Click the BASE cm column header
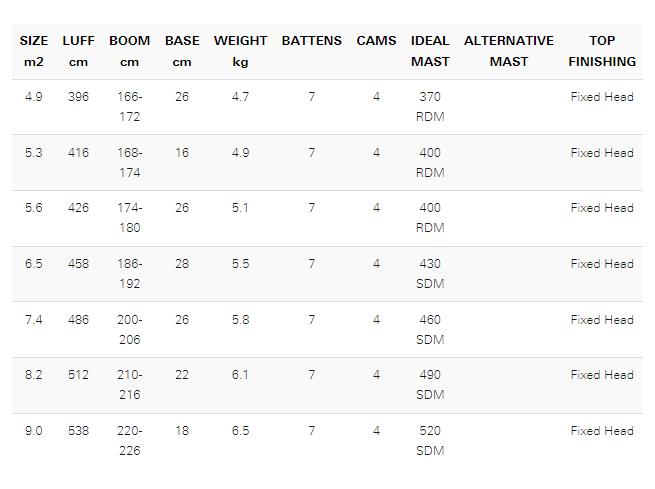This screenshot has width=655, height=489. point(182,51)
